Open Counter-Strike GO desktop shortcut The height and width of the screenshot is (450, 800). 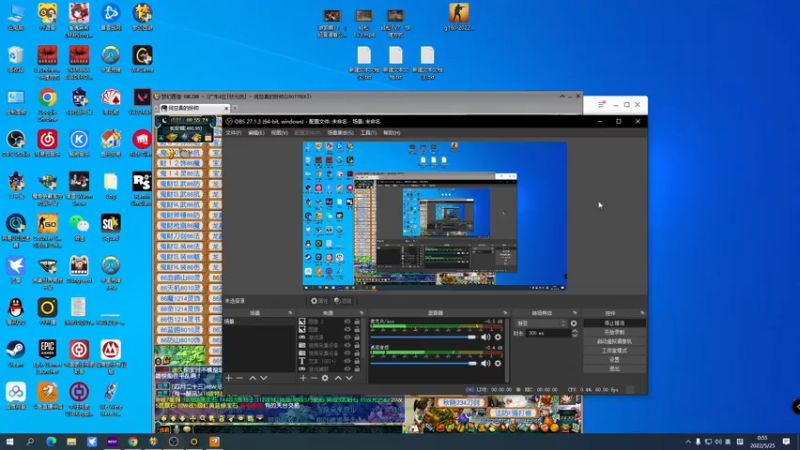pos(47,231)
